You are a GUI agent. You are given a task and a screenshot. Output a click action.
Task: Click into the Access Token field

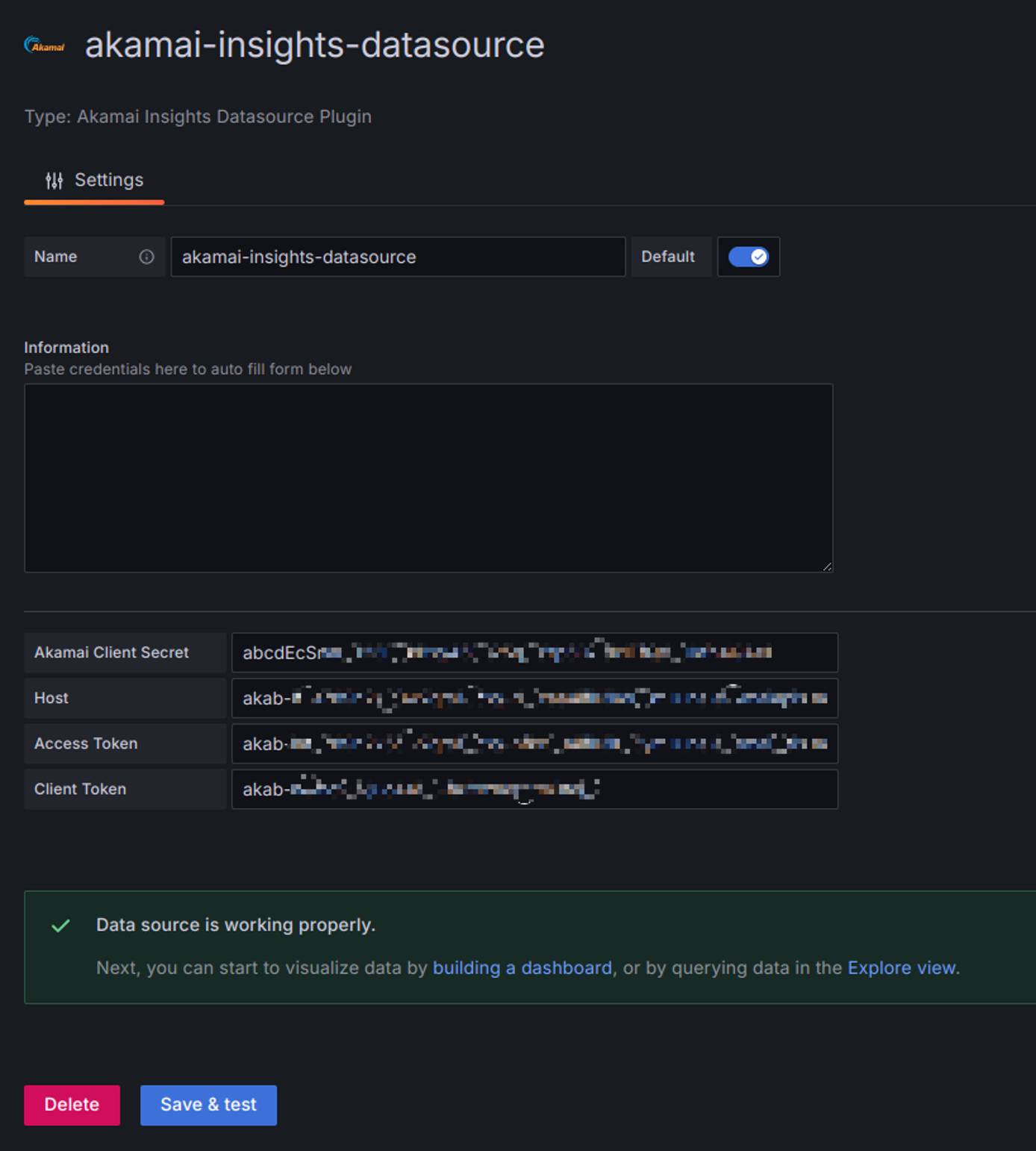[534, 743]
